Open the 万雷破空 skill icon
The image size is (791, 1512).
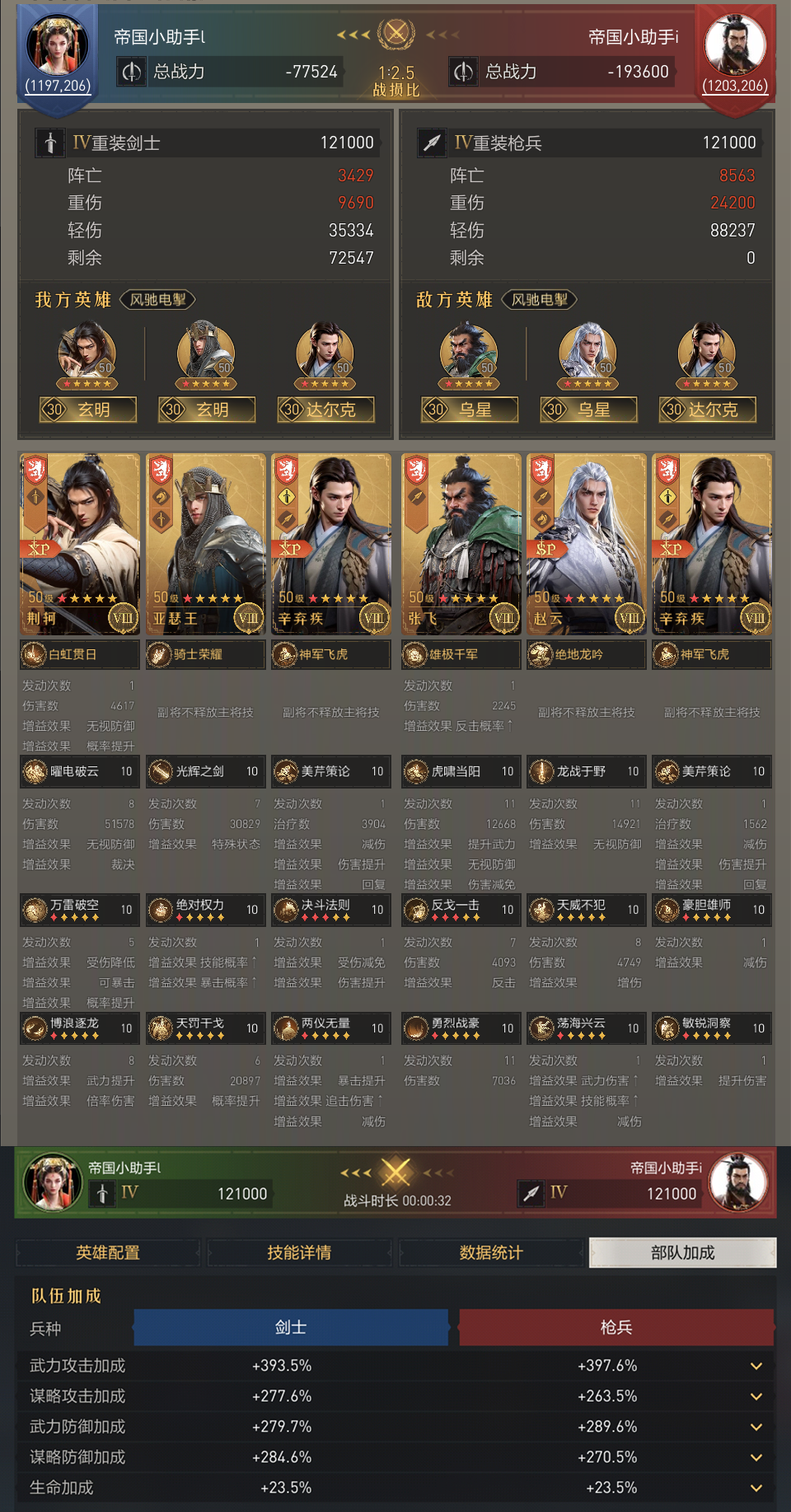tap(35, 910)
